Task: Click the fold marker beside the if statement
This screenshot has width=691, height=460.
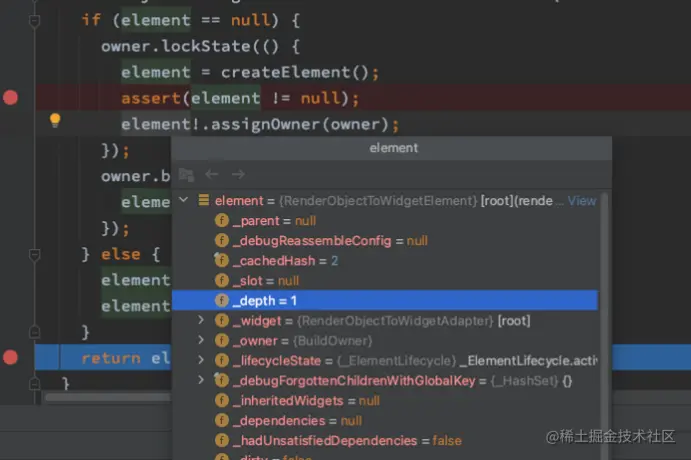Action: [x=34, y=20]
